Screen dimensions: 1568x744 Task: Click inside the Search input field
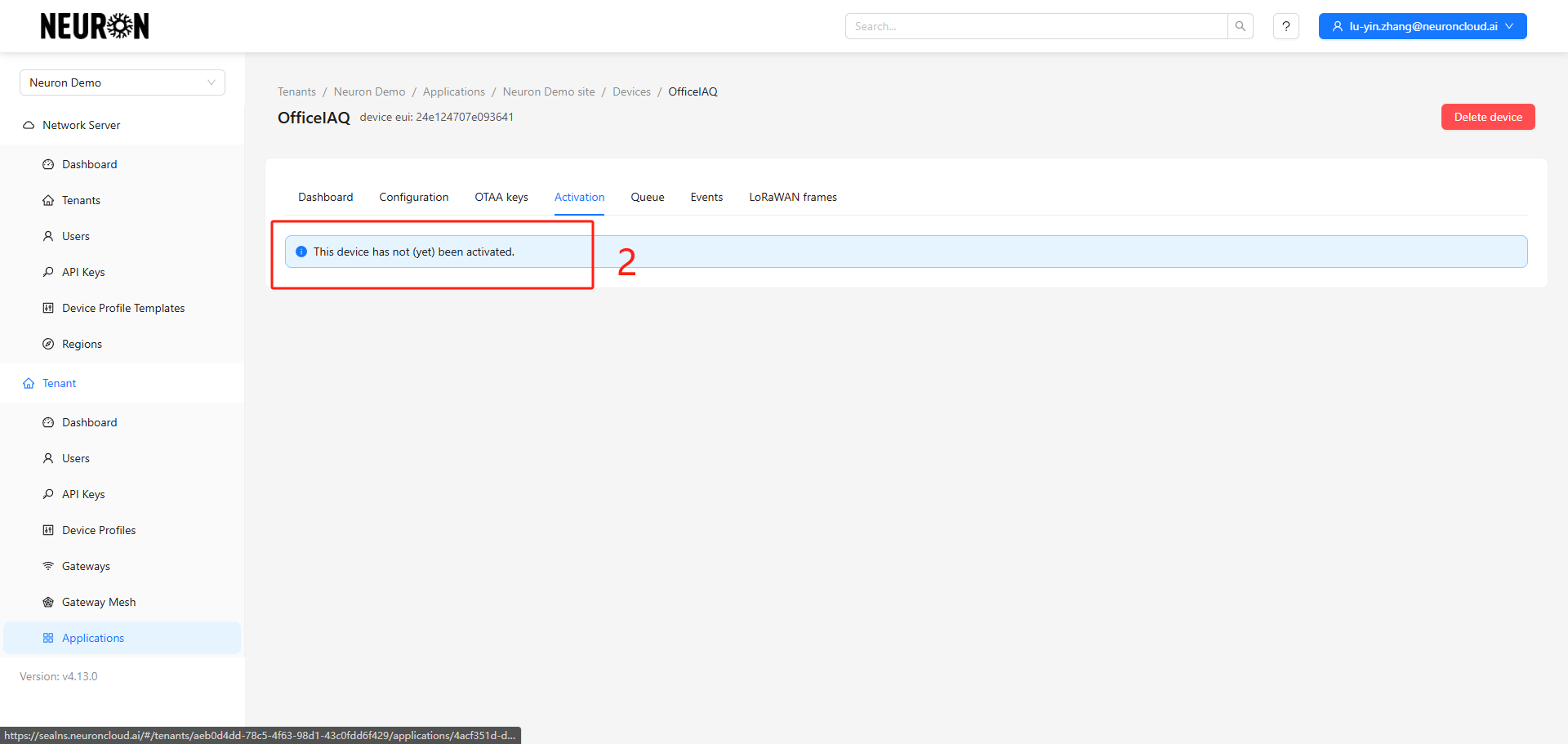tap(1036, 26)
